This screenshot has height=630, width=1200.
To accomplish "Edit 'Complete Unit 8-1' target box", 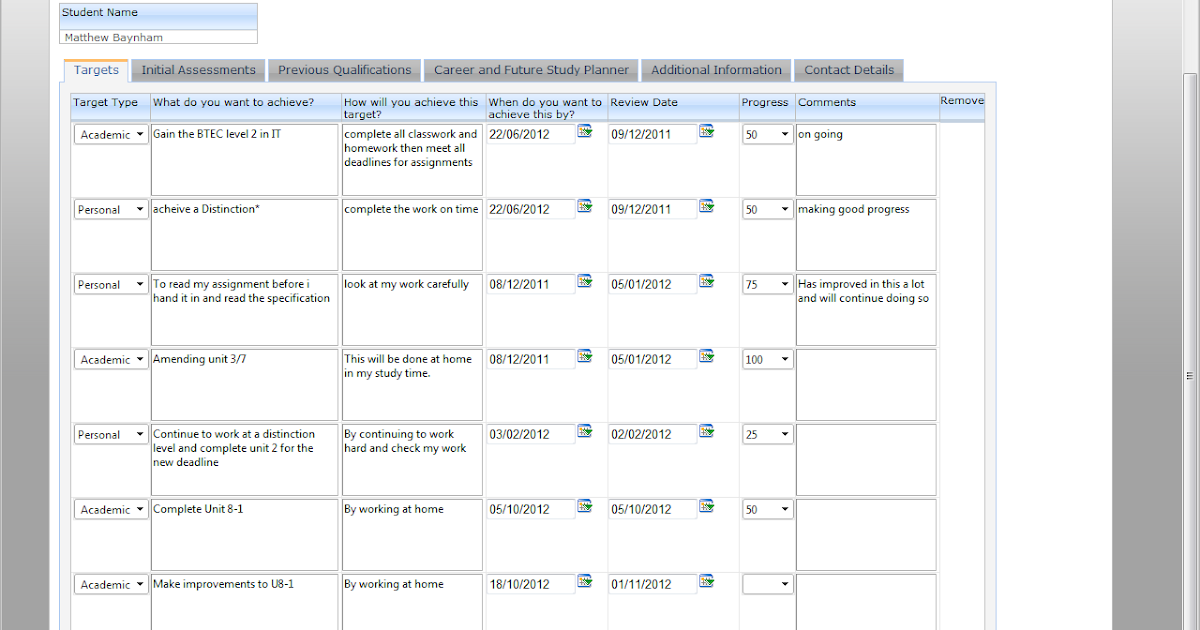I will click(x=244, y=535).
